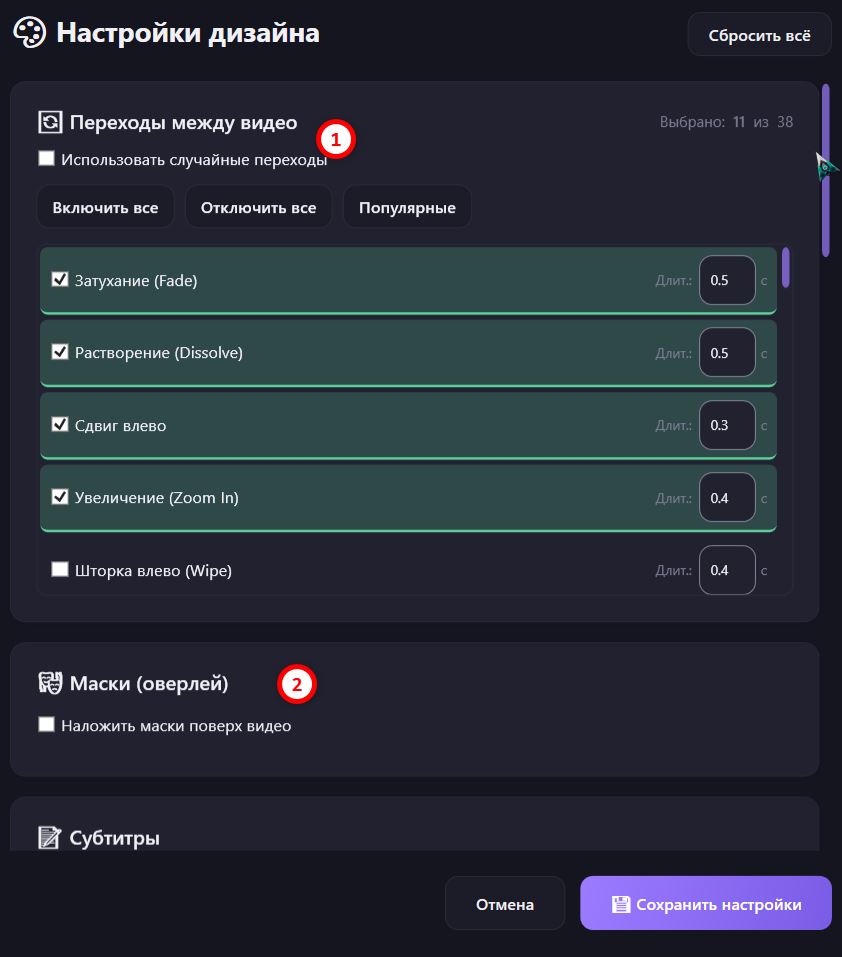Enable Наложить маски поверх видео checkbox

(46, 724)
